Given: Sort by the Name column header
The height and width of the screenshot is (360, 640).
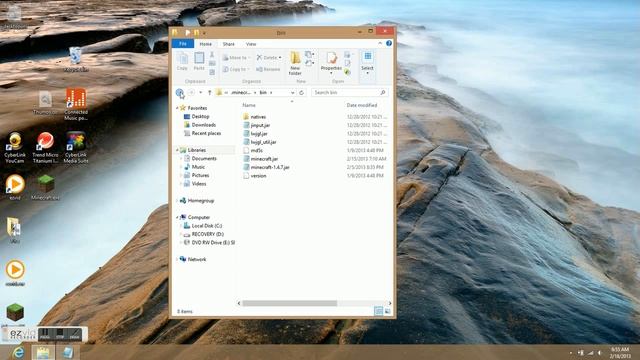Looking at the screenshot, I should (x=249, y=105).
